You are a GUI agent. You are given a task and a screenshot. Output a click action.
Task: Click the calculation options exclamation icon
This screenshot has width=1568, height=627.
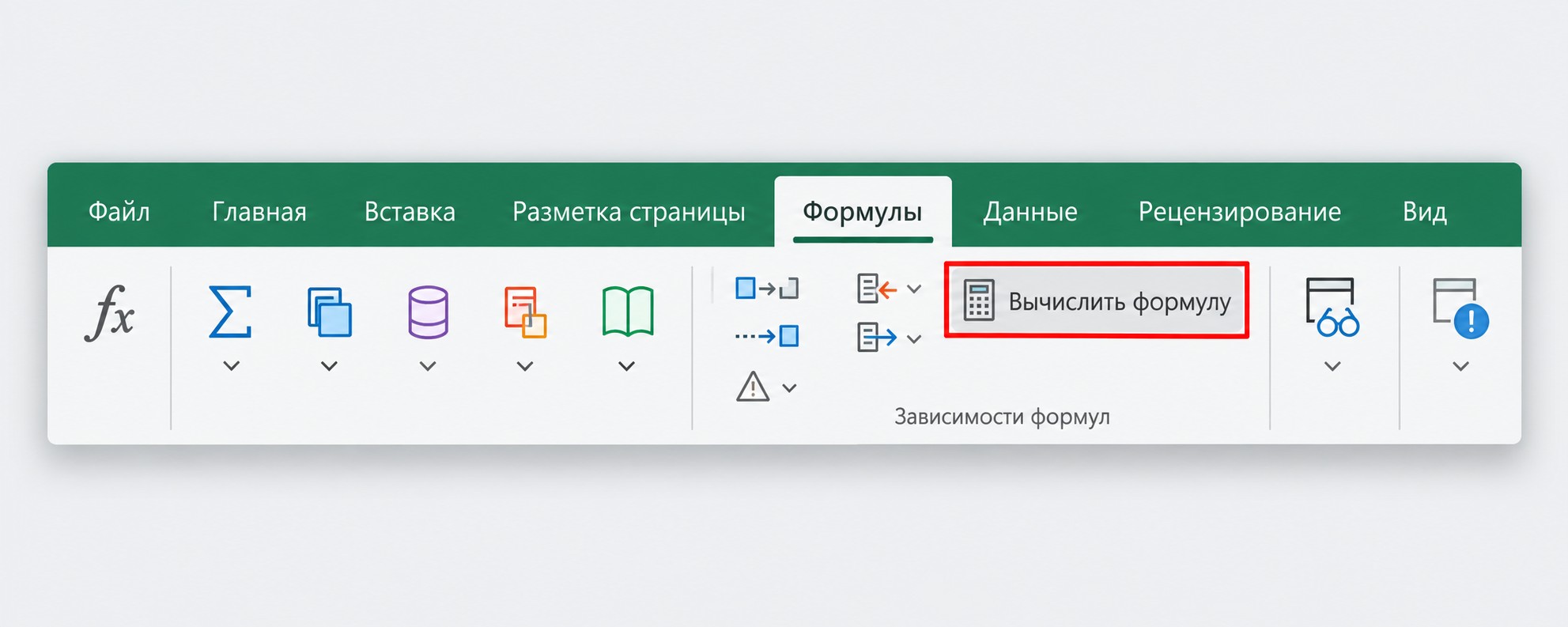[x=1460, y=308]
